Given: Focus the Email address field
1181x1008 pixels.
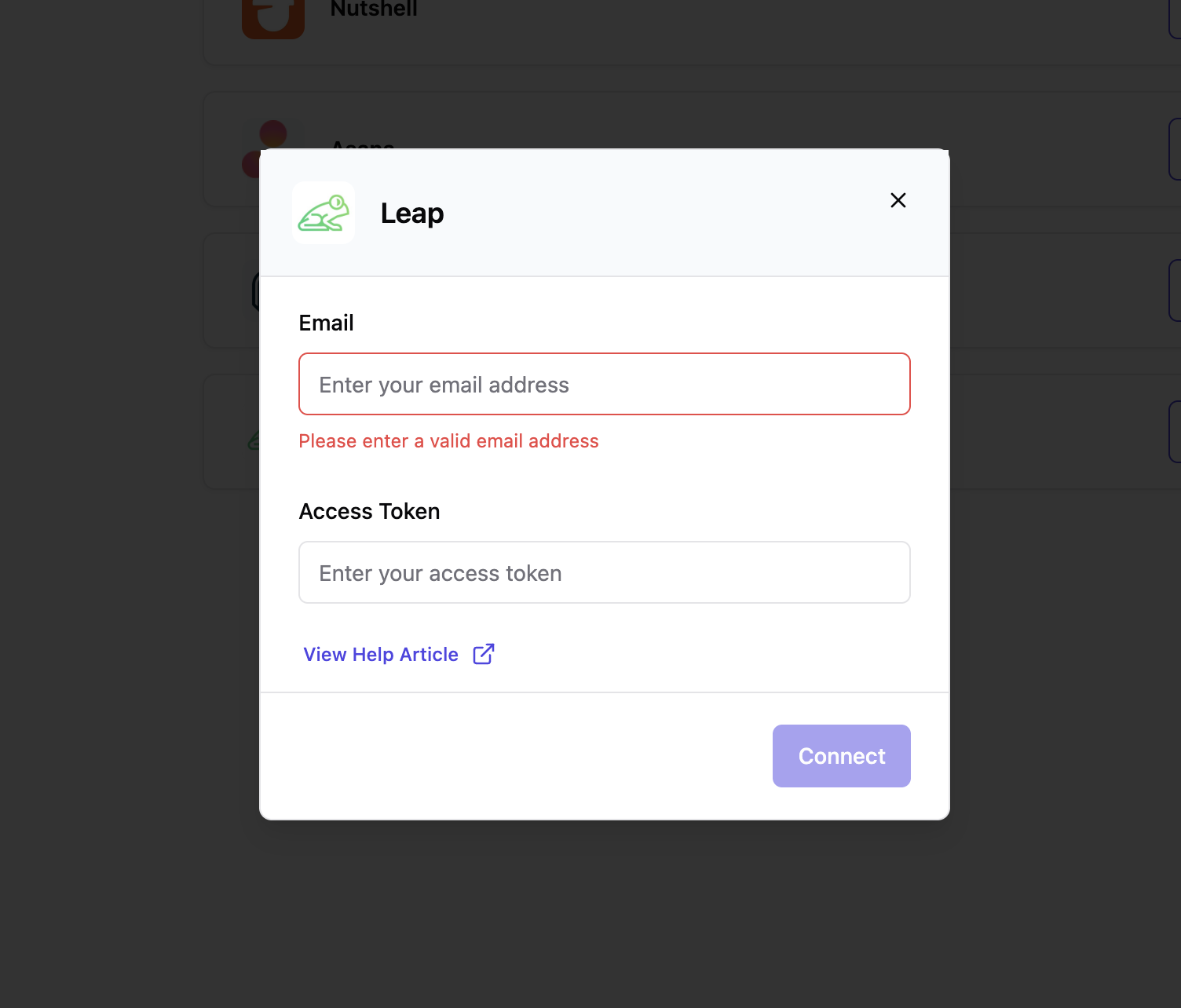Looking at the screenshot, I should [x=605, y=384].
